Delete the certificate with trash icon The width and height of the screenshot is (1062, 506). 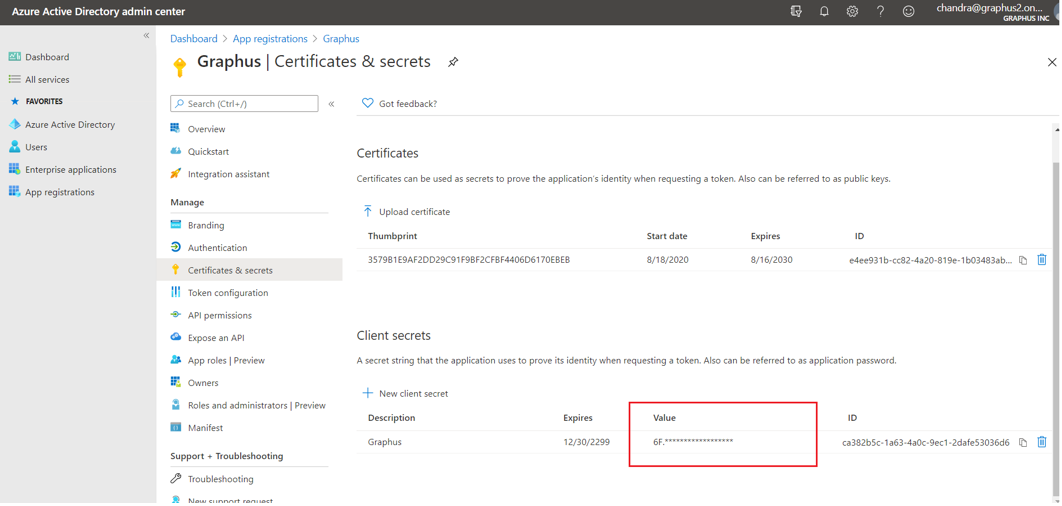1042,259
